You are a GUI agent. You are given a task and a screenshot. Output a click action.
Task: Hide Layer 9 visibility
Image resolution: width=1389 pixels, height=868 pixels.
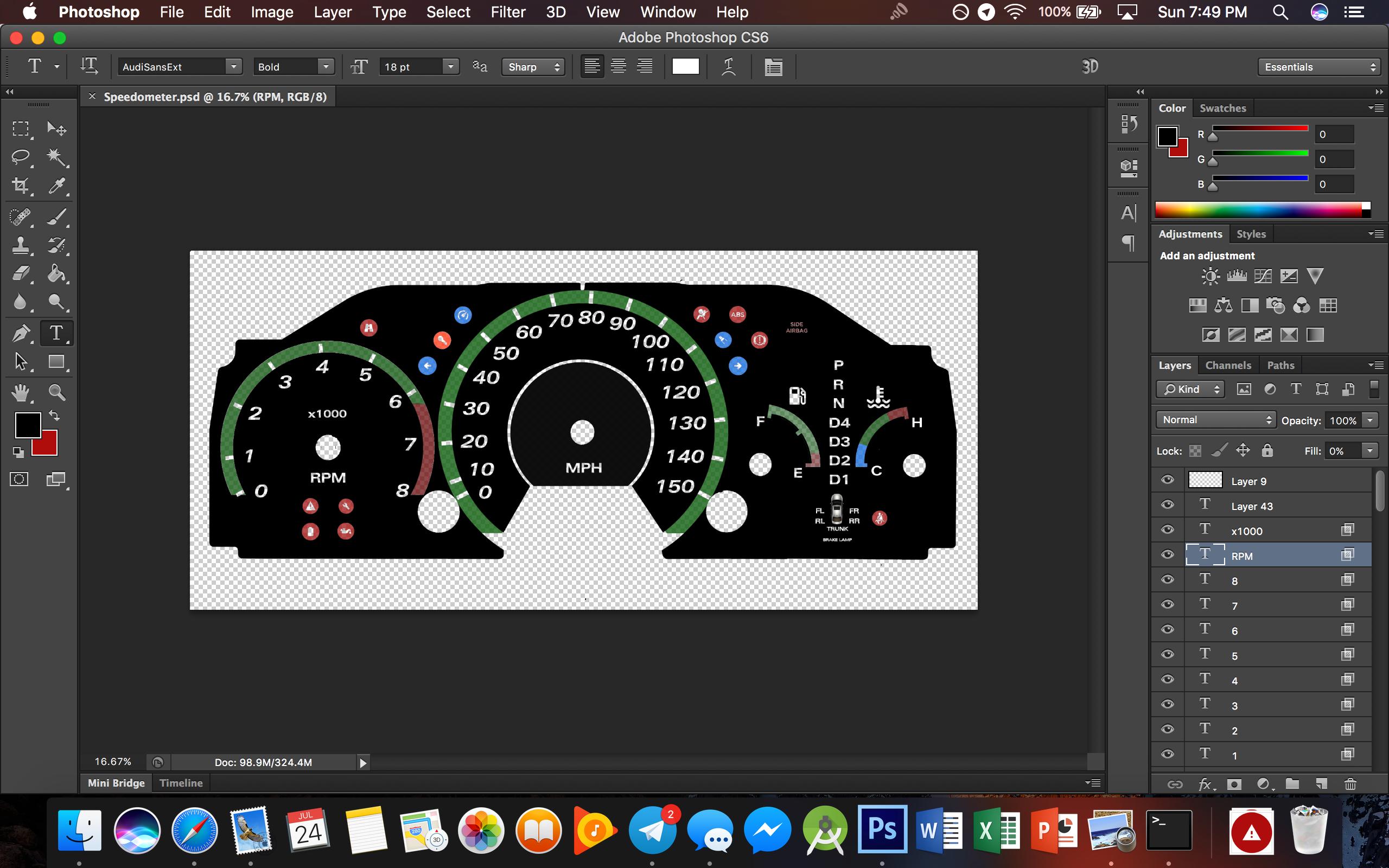pos(1168,481)
